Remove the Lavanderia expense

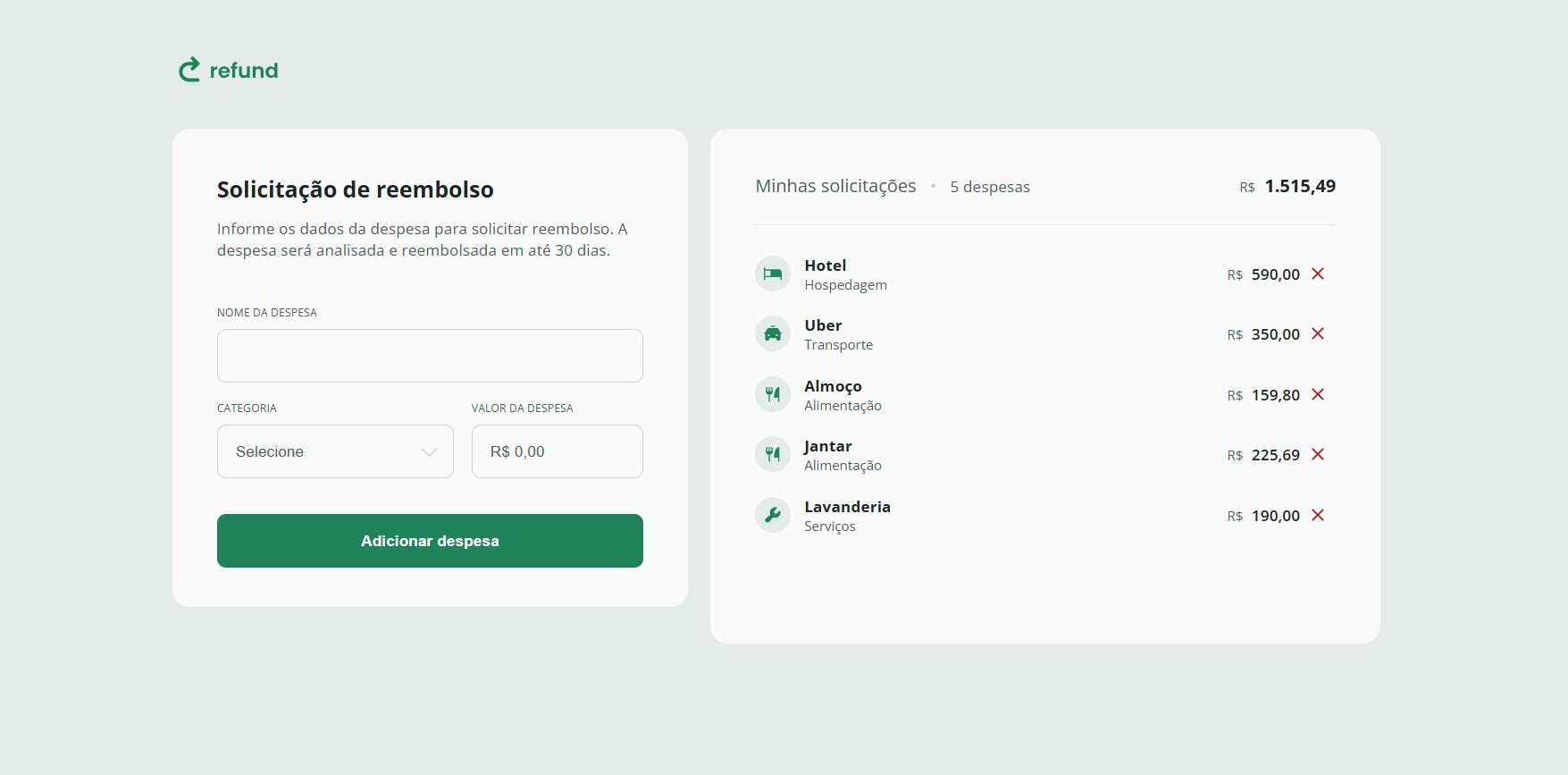pyautogui.click(x=1318, y=515)
